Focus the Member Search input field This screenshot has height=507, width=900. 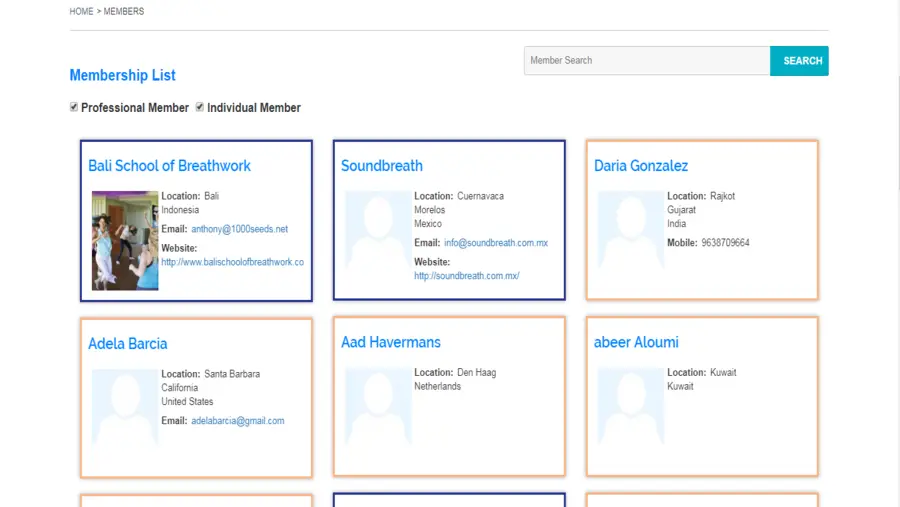click(646, 61)
